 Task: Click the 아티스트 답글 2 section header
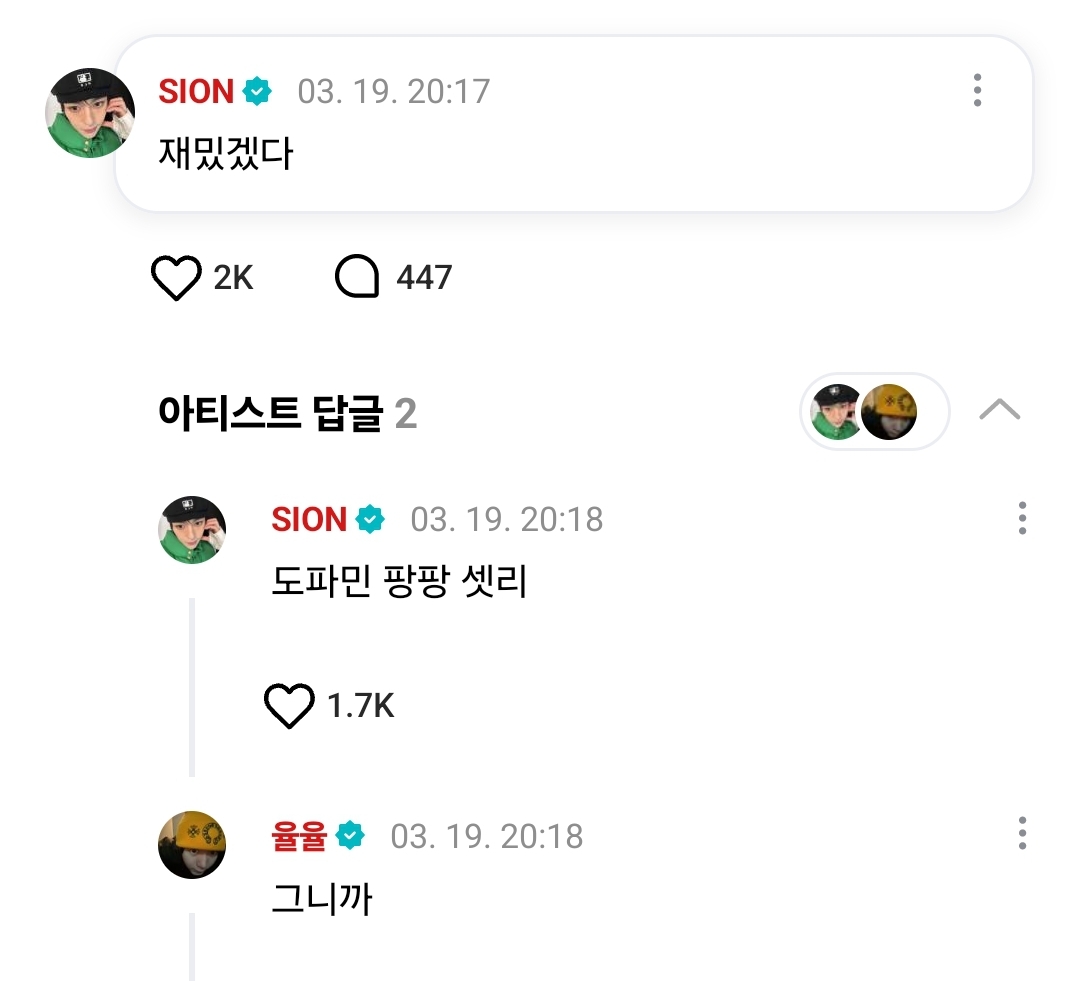point(287,413)
